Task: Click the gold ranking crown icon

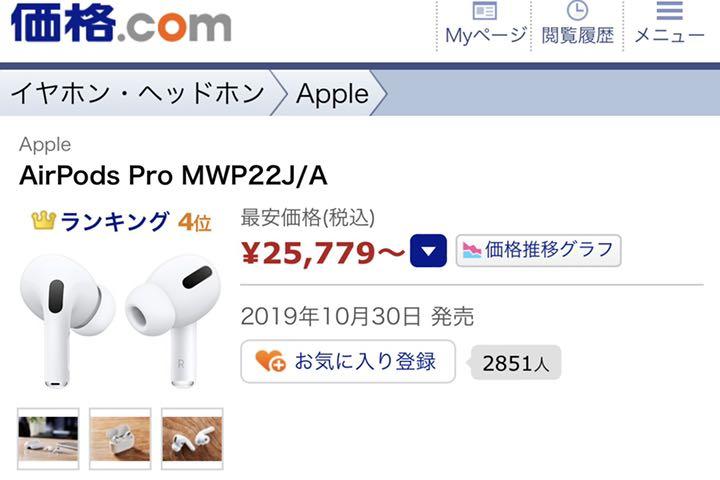Action: point(44,221)
